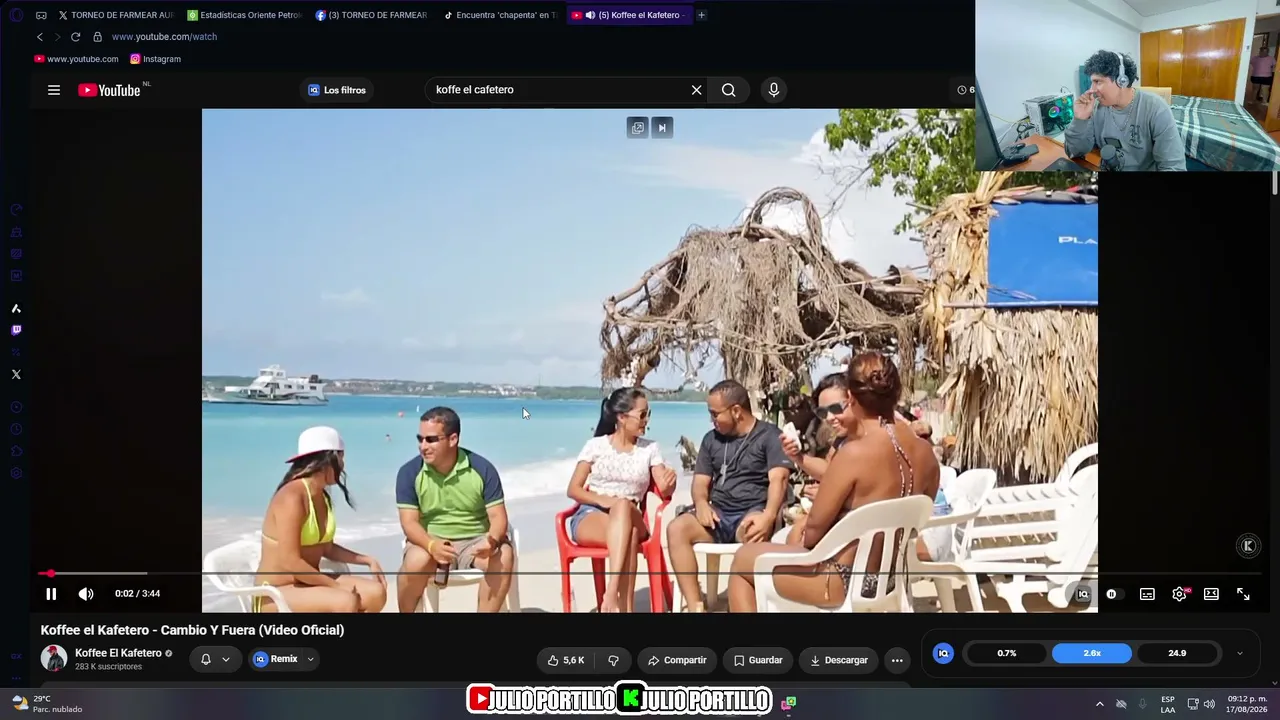Image resolution: width=1280 pixels, height=720 pixels.
Task: Select the 24.9 stat pill
Action: pos(1177,653)
